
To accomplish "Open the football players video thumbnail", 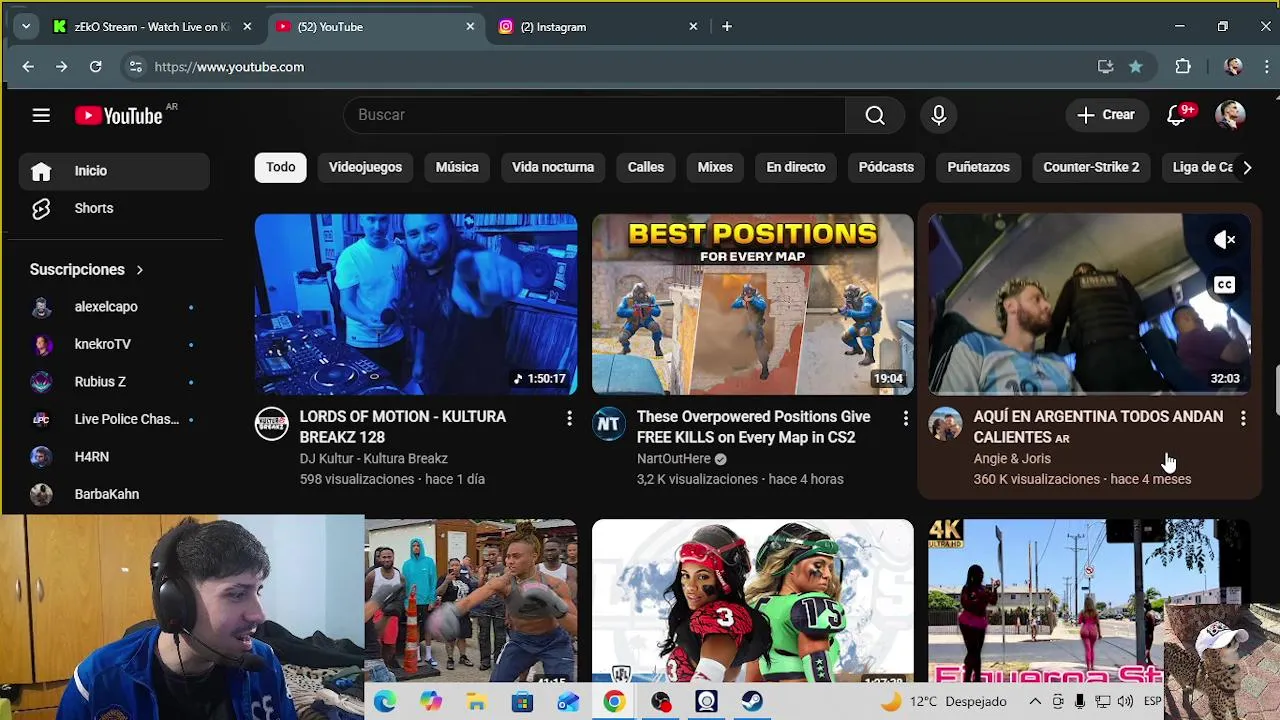I will click(752, 600).
